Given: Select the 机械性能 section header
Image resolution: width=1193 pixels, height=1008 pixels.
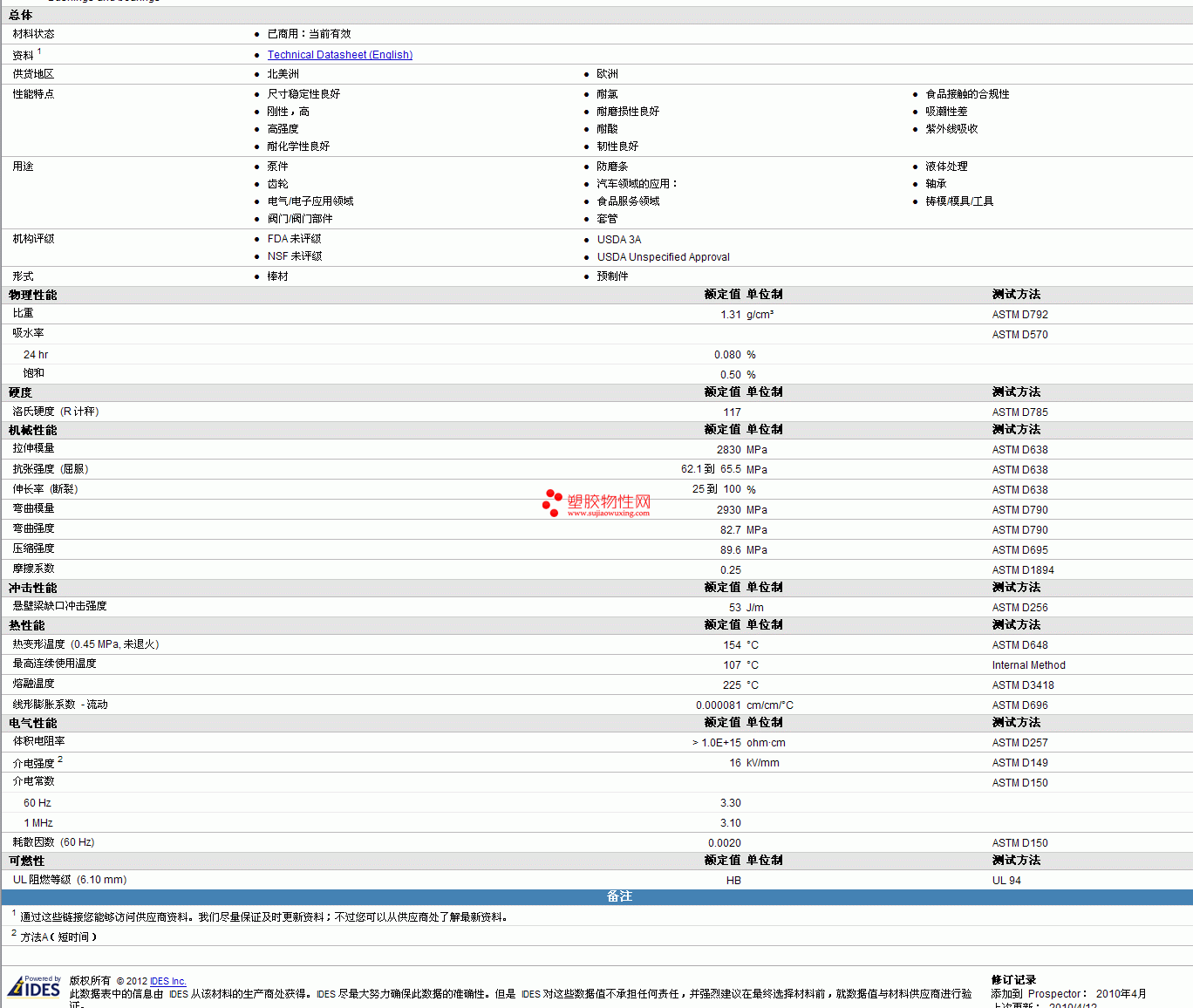Looking at the screenshot, I should click(x=32, y=430).
